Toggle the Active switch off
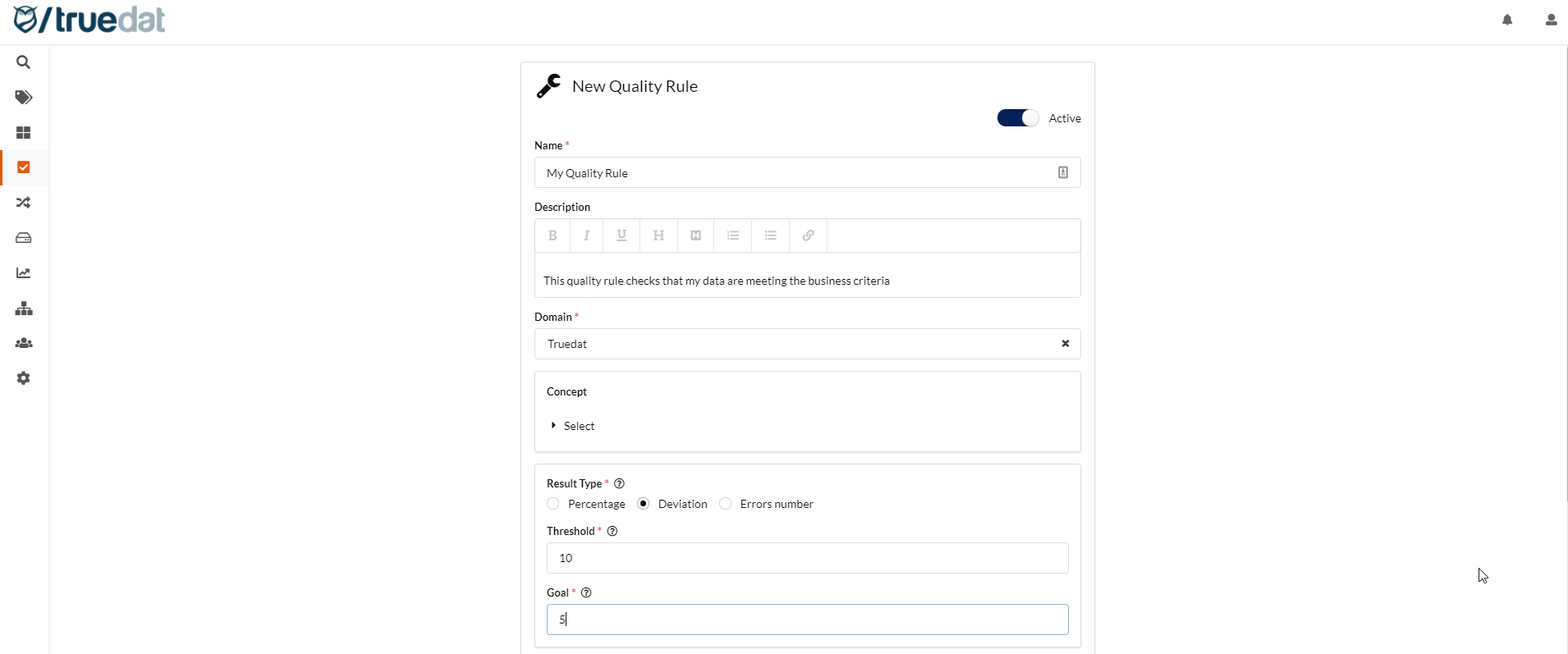 (x=1018, y=118)
